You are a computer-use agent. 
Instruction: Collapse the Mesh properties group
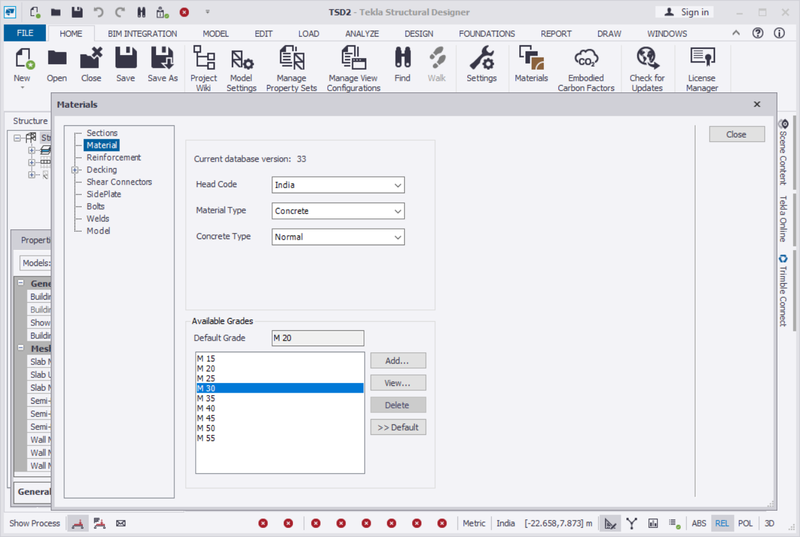21,348
